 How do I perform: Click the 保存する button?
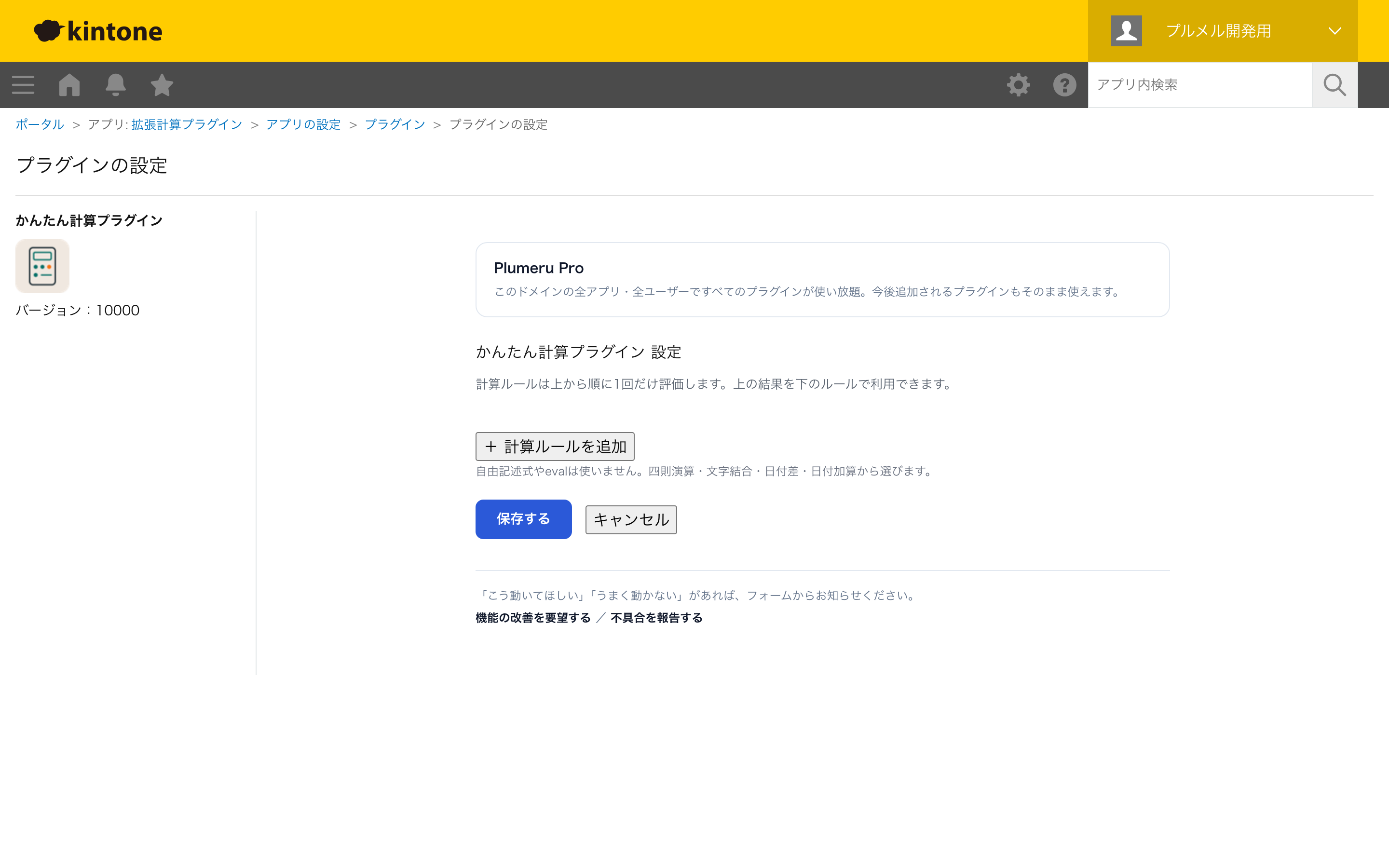(523, 519)
